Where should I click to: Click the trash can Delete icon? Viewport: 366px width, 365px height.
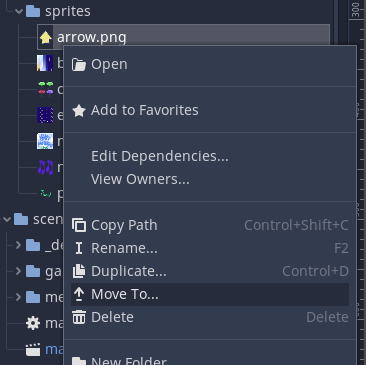[x=79, y=317]
